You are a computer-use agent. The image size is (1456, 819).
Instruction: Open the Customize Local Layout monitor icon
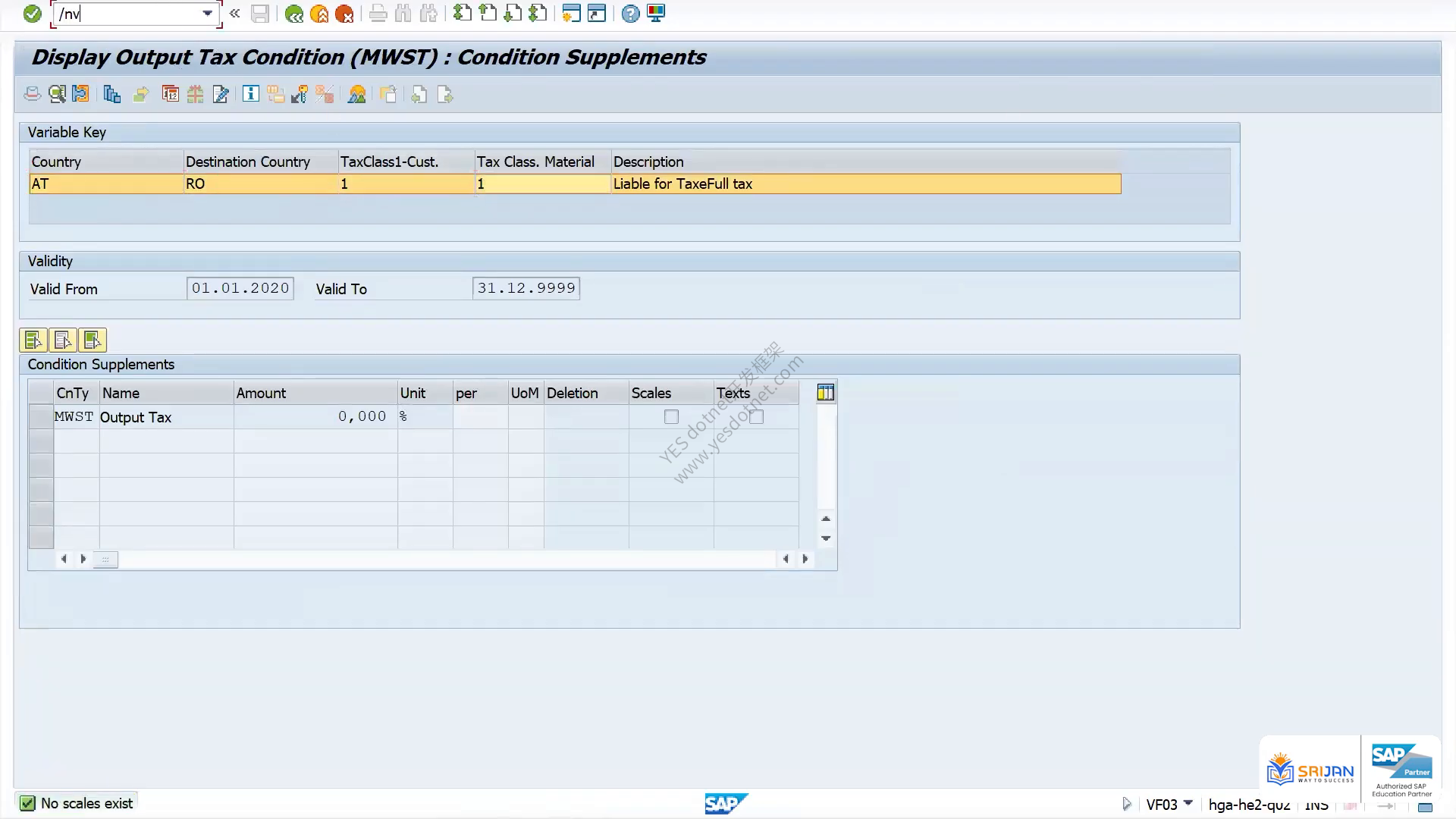656,13
